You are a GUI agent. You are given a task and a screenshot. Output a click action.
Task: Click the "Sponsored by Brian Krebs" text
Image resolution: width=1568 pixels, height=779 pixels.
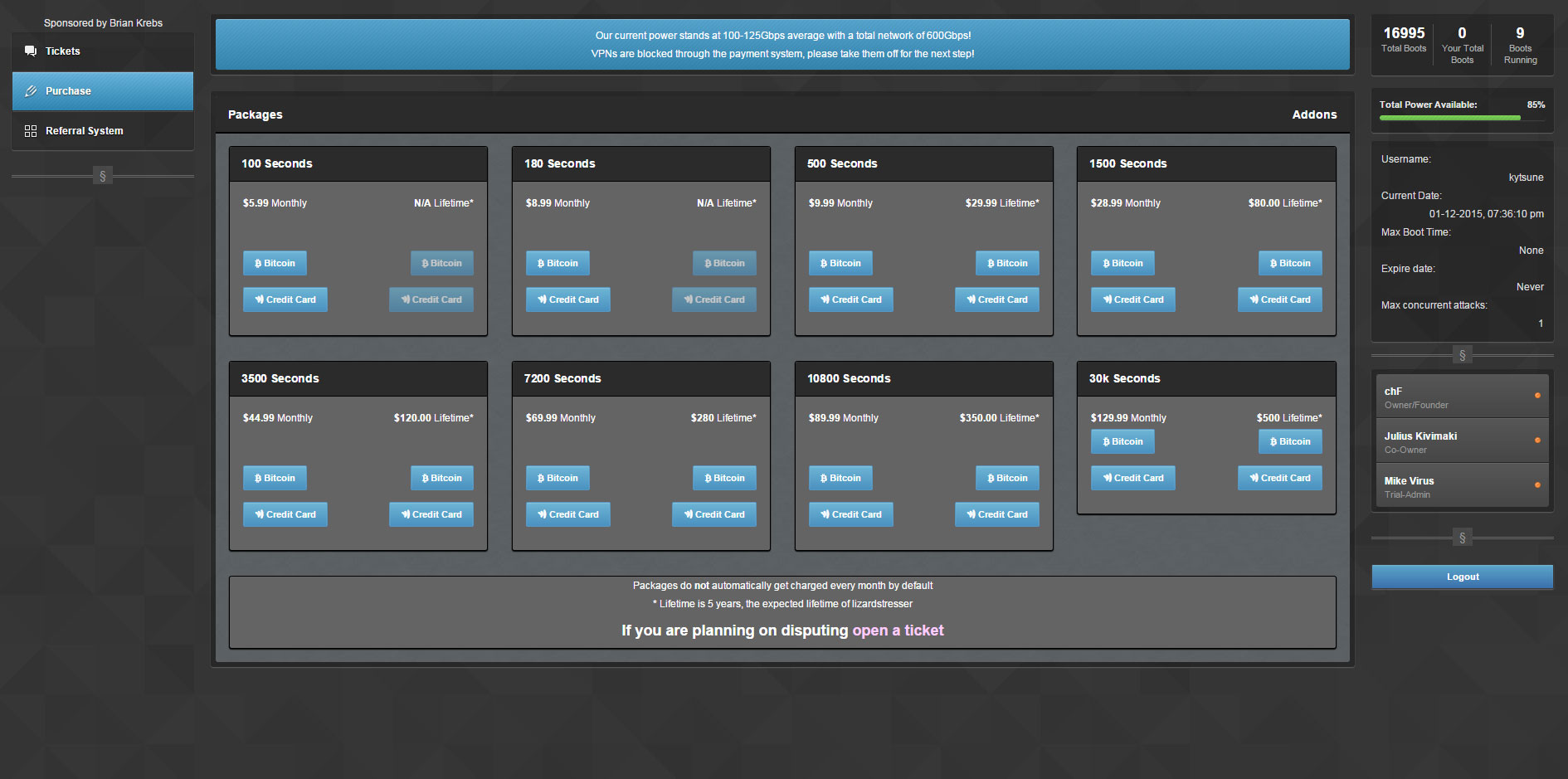pyautogui.click(x=103, y=23)
